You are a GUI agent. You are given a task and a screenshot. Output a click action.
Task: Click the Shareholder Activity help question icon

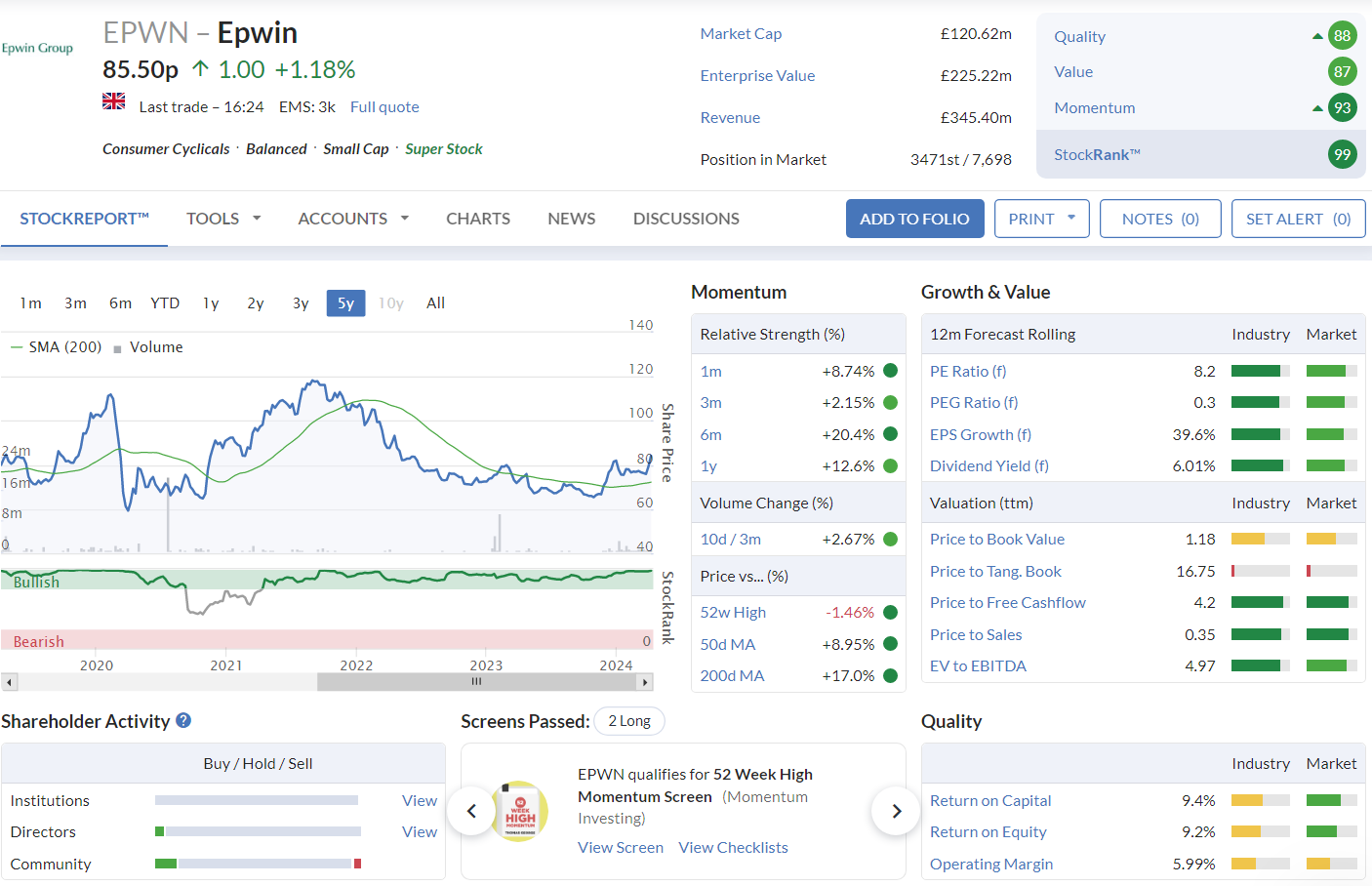183,720
